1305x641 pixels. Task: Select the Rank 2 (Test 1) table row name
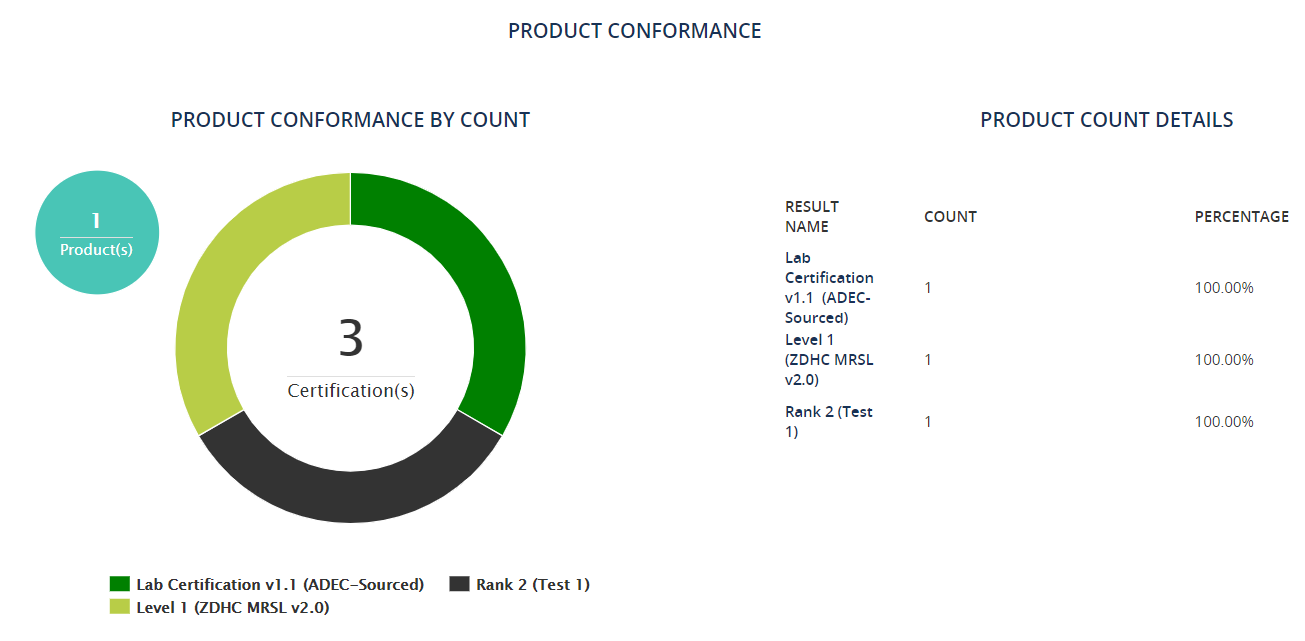(829, 422)
